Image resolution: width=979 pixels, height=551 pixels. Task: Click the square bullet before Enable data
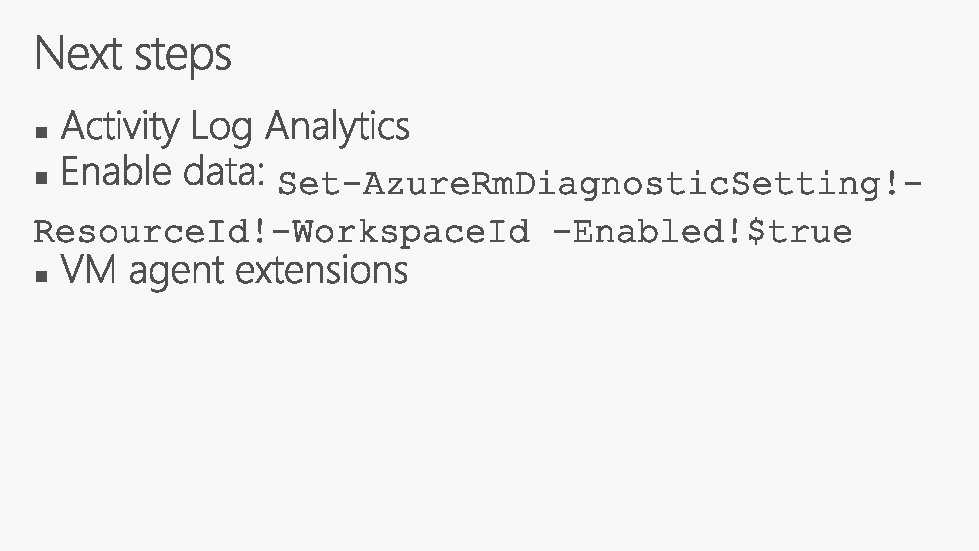(40, 178)
